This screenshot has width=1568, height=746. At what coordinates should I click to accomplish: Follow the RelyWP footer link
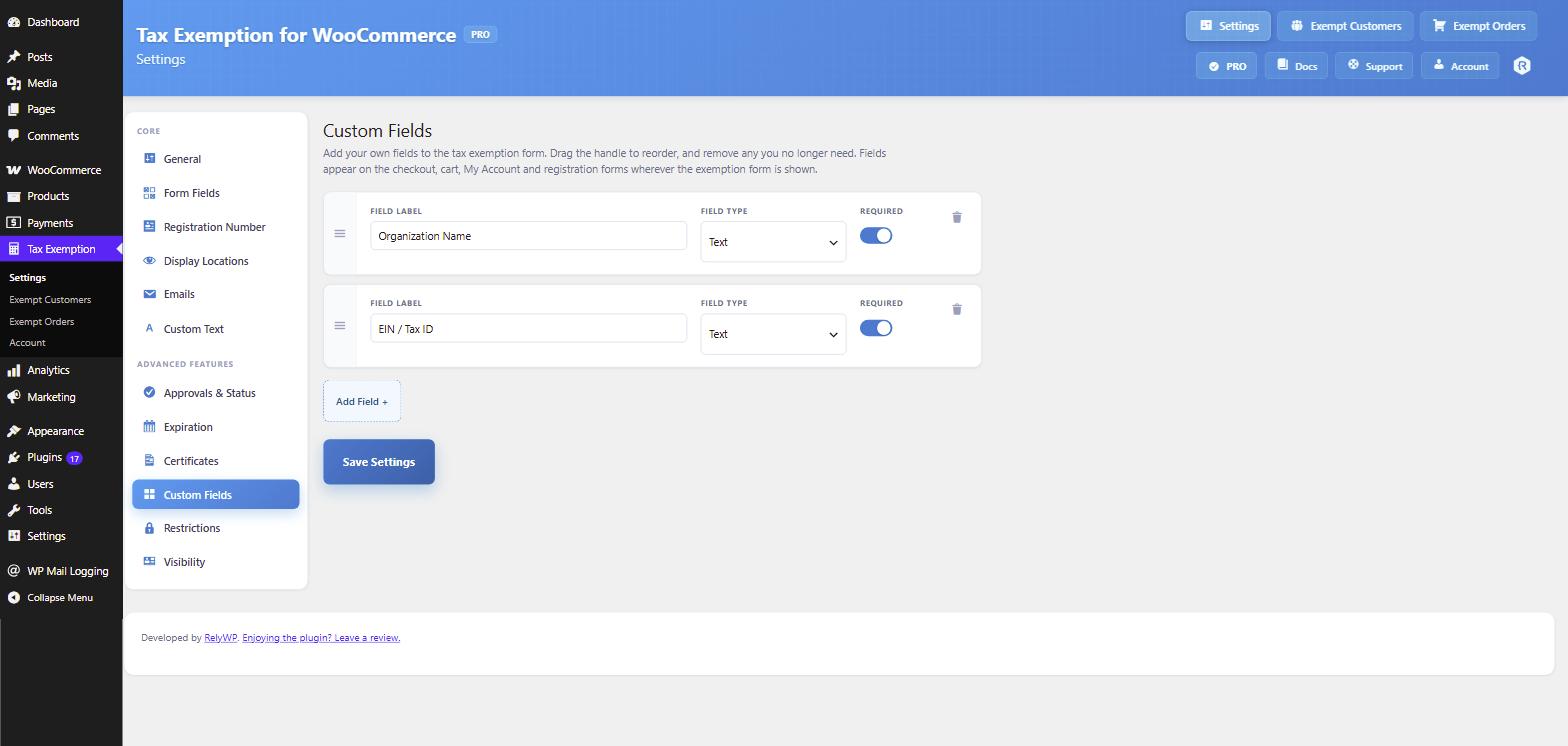point(220,638)
